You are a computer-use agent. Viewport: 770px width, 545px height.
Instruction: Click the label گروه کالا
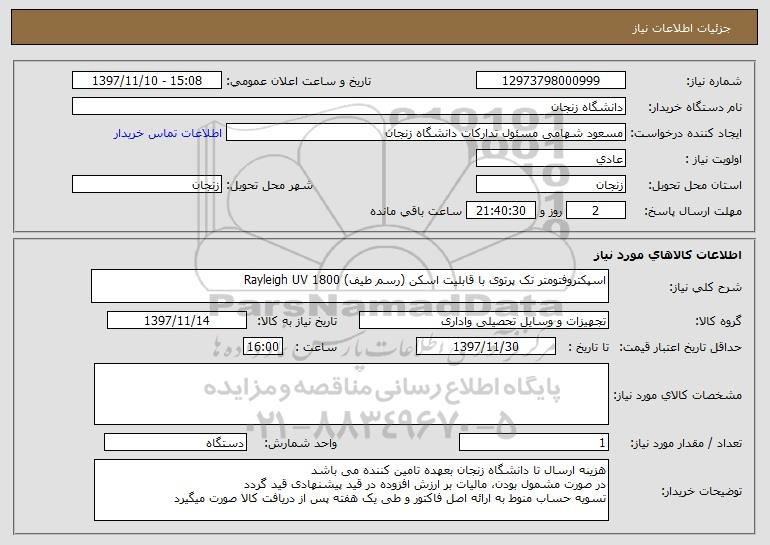(x=719, y=321)
